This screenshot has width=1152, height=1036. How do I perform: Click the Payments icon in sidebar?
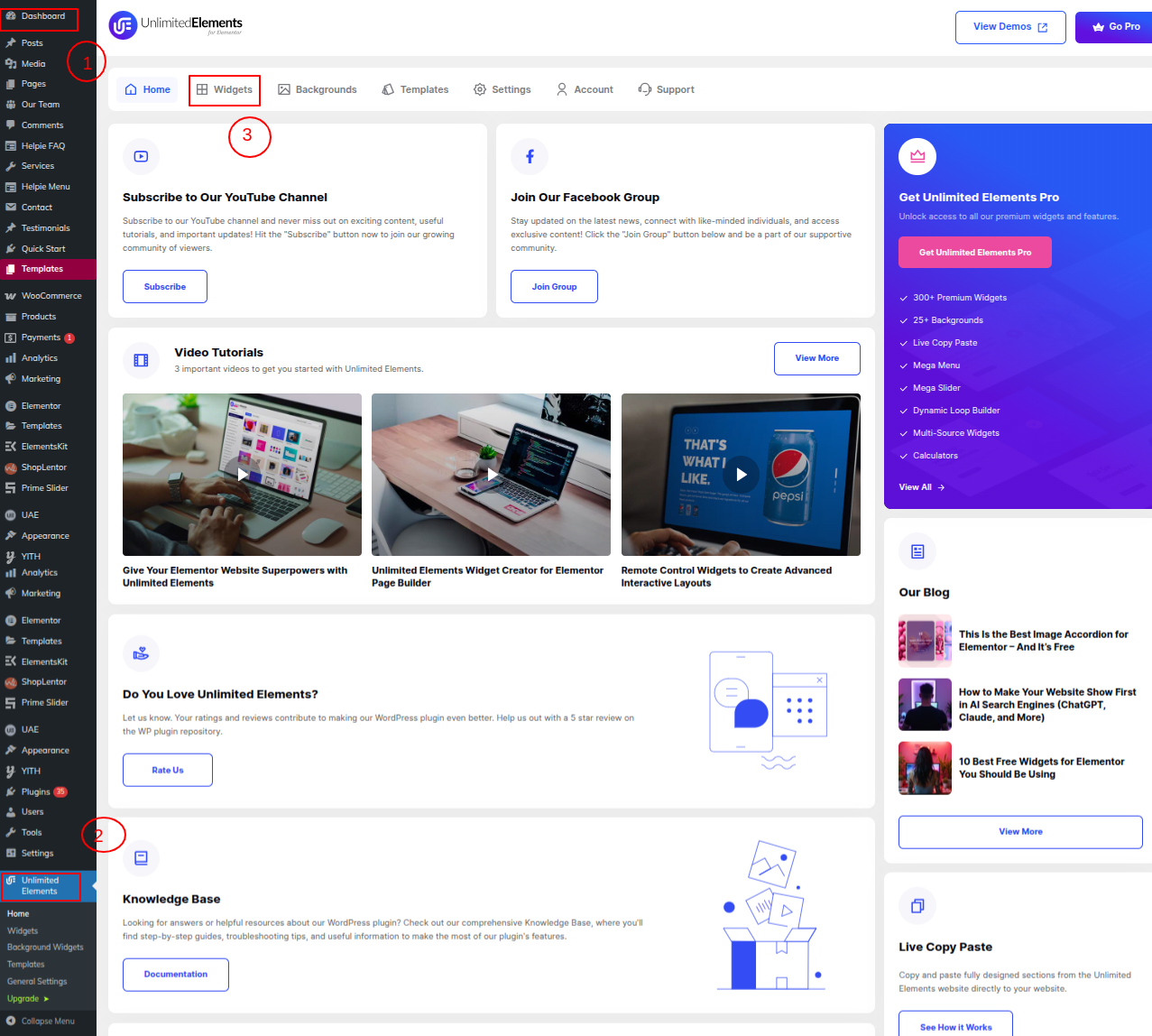coord(11,338)
